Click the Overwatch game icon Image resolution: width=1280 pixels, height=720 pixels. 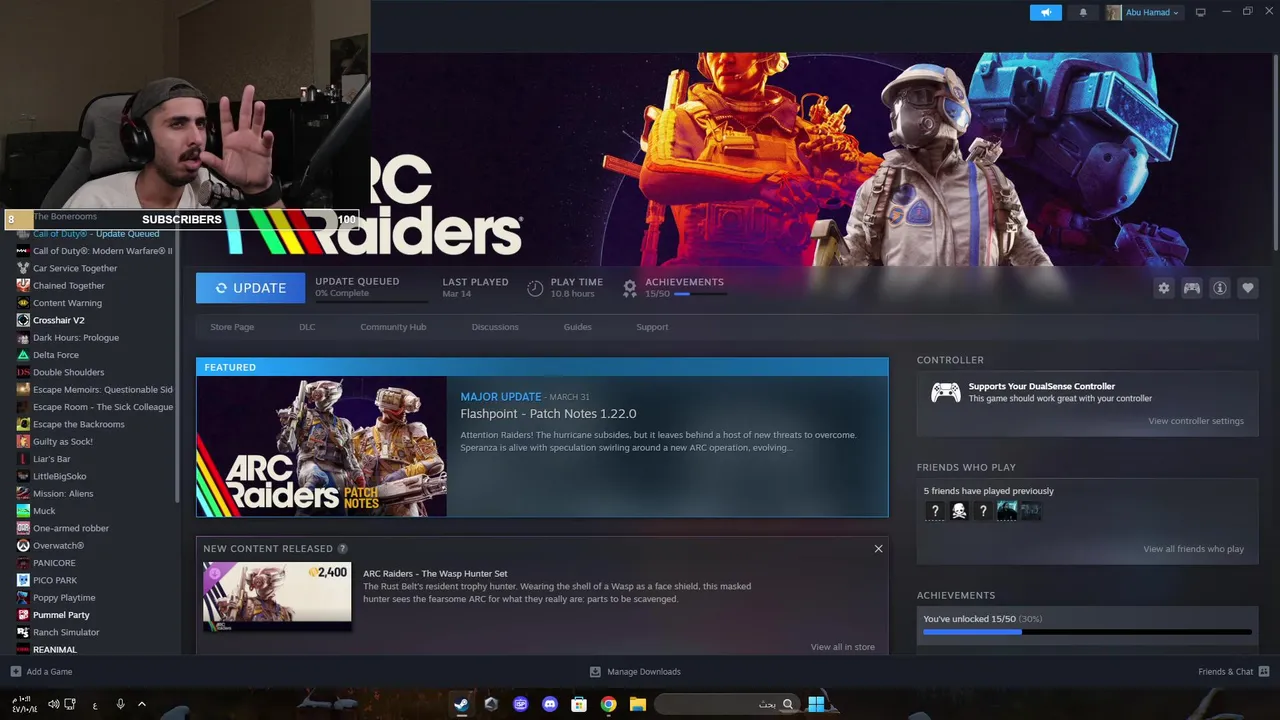23,546
